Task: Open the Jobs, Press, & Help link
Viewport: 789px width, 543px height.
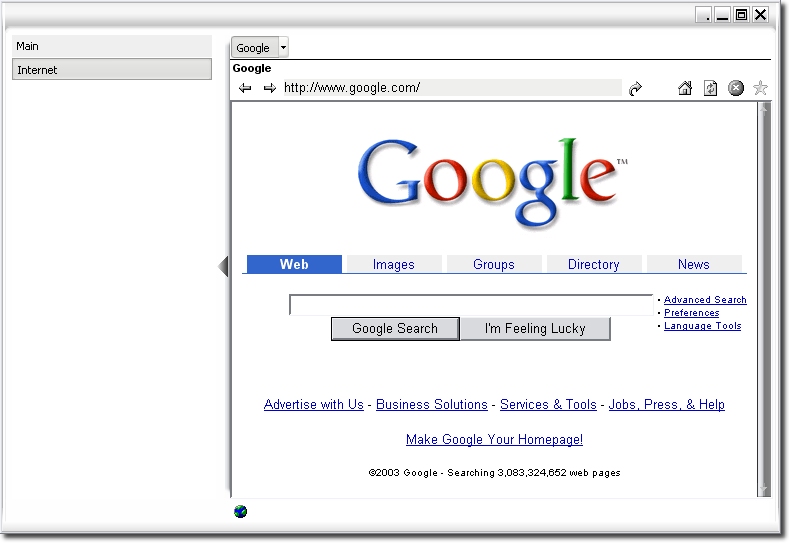Action: 667,405
